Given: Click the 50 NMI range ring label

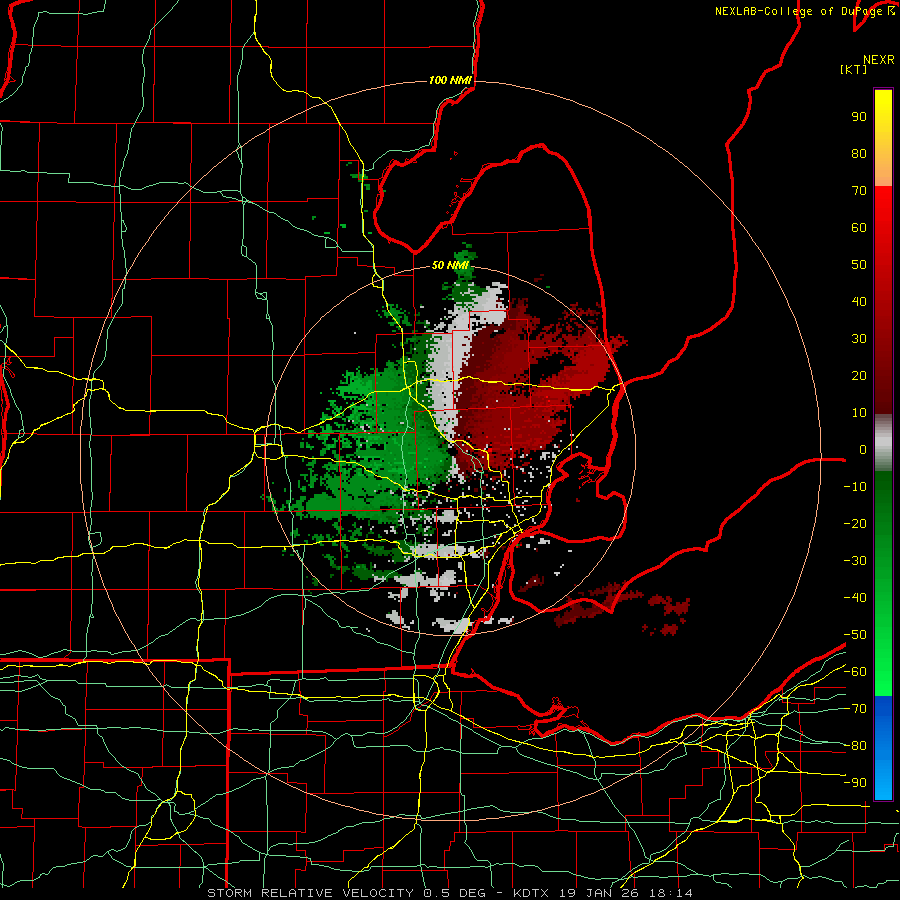Looking at the screenshot, I should [x=450, y=265].
